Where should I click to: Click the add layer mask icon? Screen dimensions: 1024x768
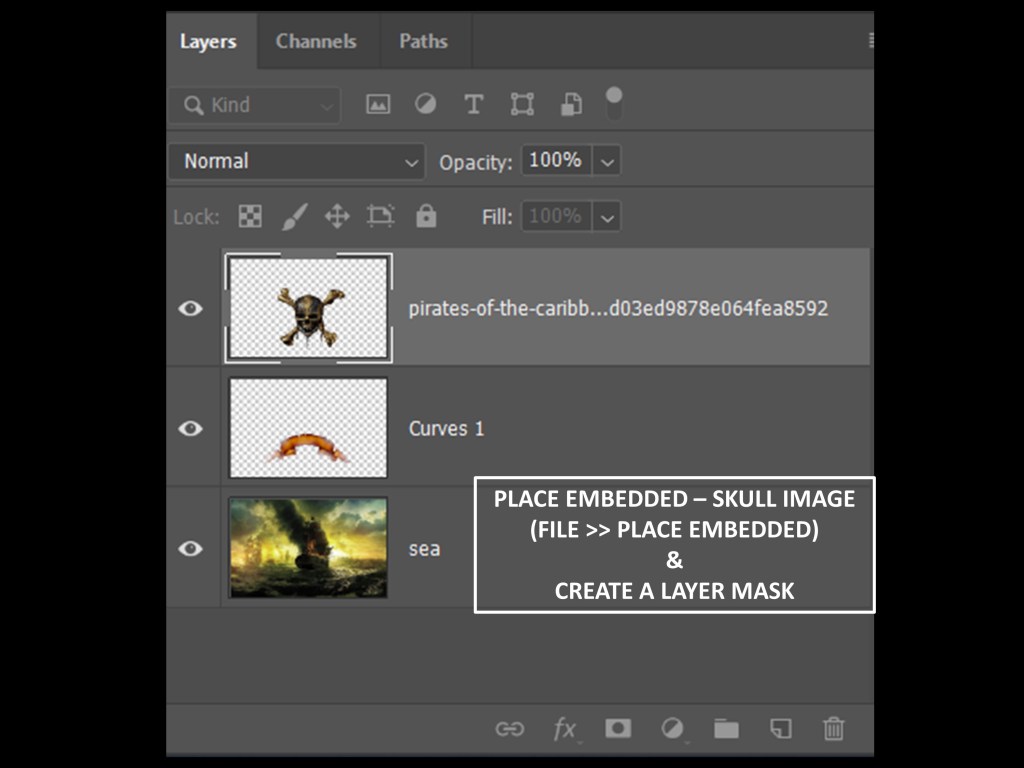pyautogui.click(x=618, y=729)
